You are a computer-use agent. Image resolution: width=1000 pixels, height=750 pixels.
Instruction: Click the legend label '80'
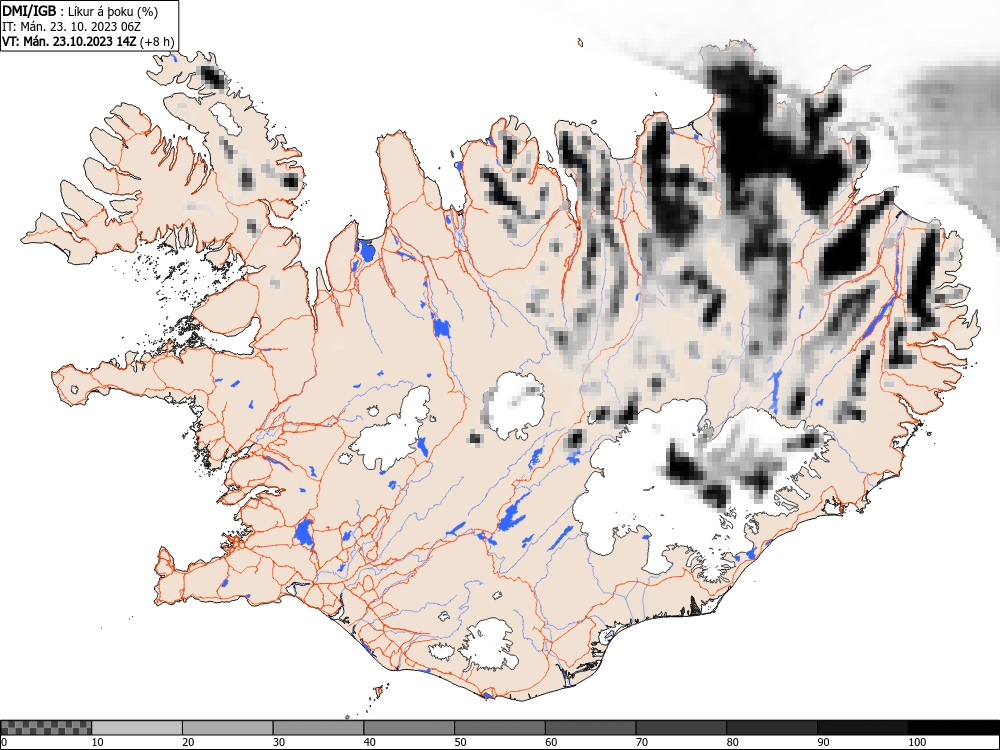point(733,742)
